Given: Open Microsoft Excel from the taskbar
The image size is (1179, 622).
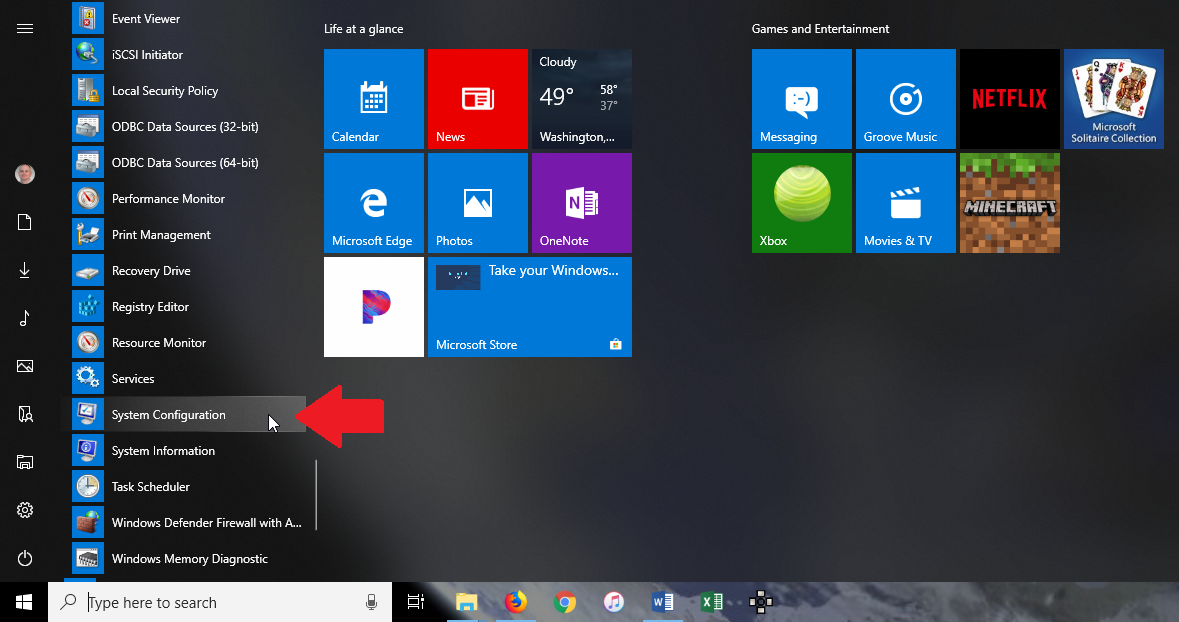Looking at the screenshot, I should point(711,602).
